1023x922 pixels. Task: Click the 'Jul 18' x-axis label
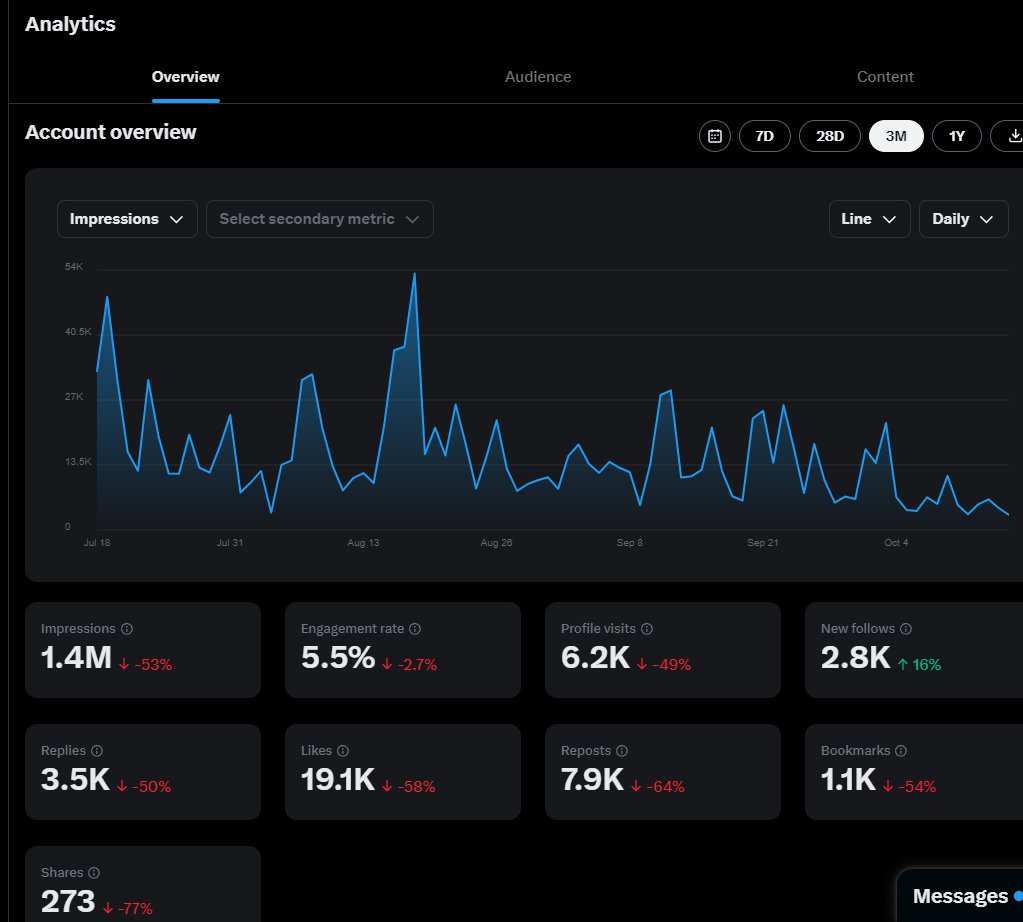[97, 543]
